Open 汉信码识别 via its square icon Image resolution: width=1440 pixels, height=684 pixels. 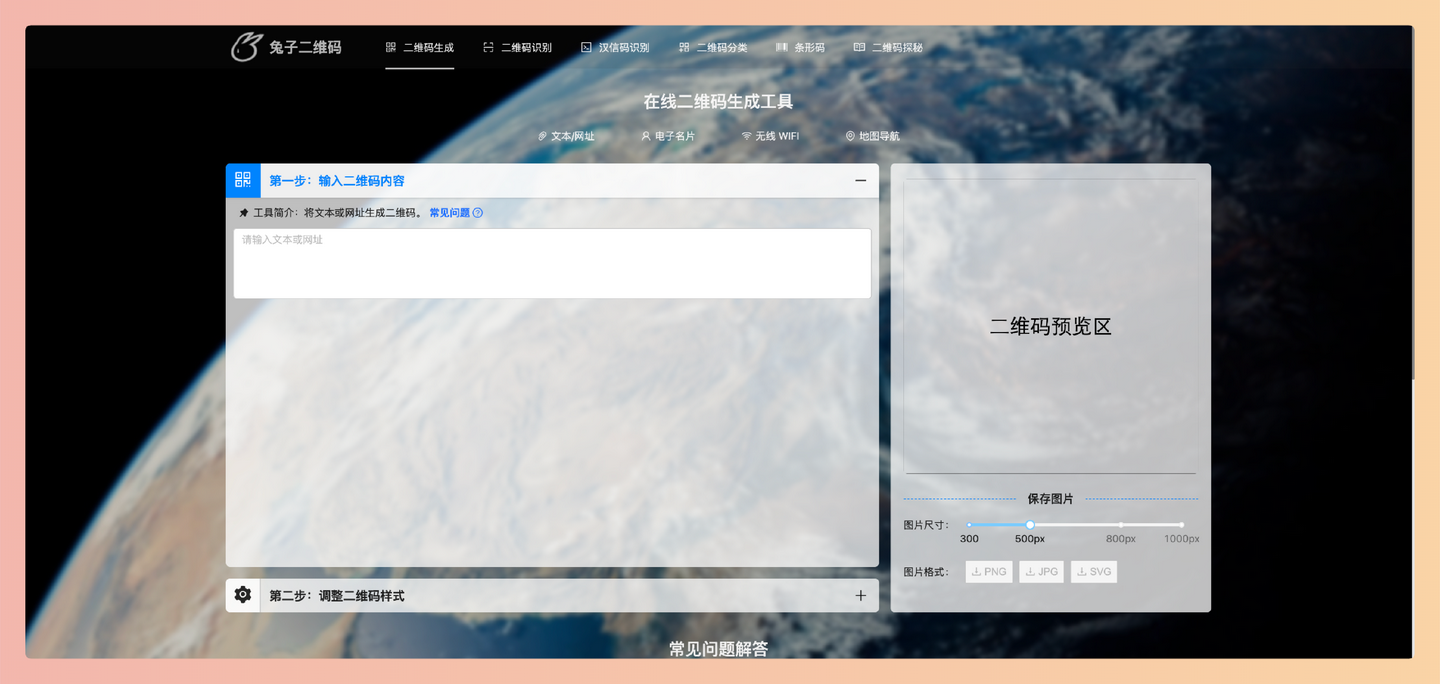[584, 46]
